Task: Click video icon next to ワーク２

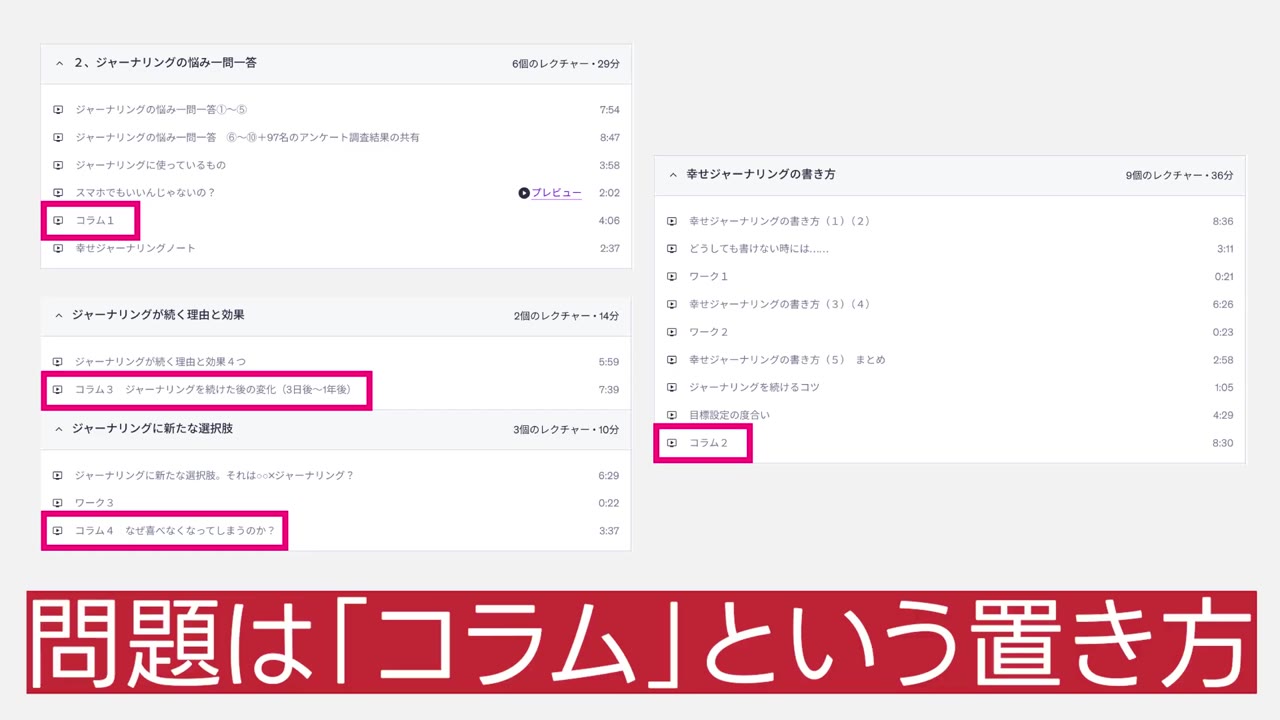Action: 672,332
